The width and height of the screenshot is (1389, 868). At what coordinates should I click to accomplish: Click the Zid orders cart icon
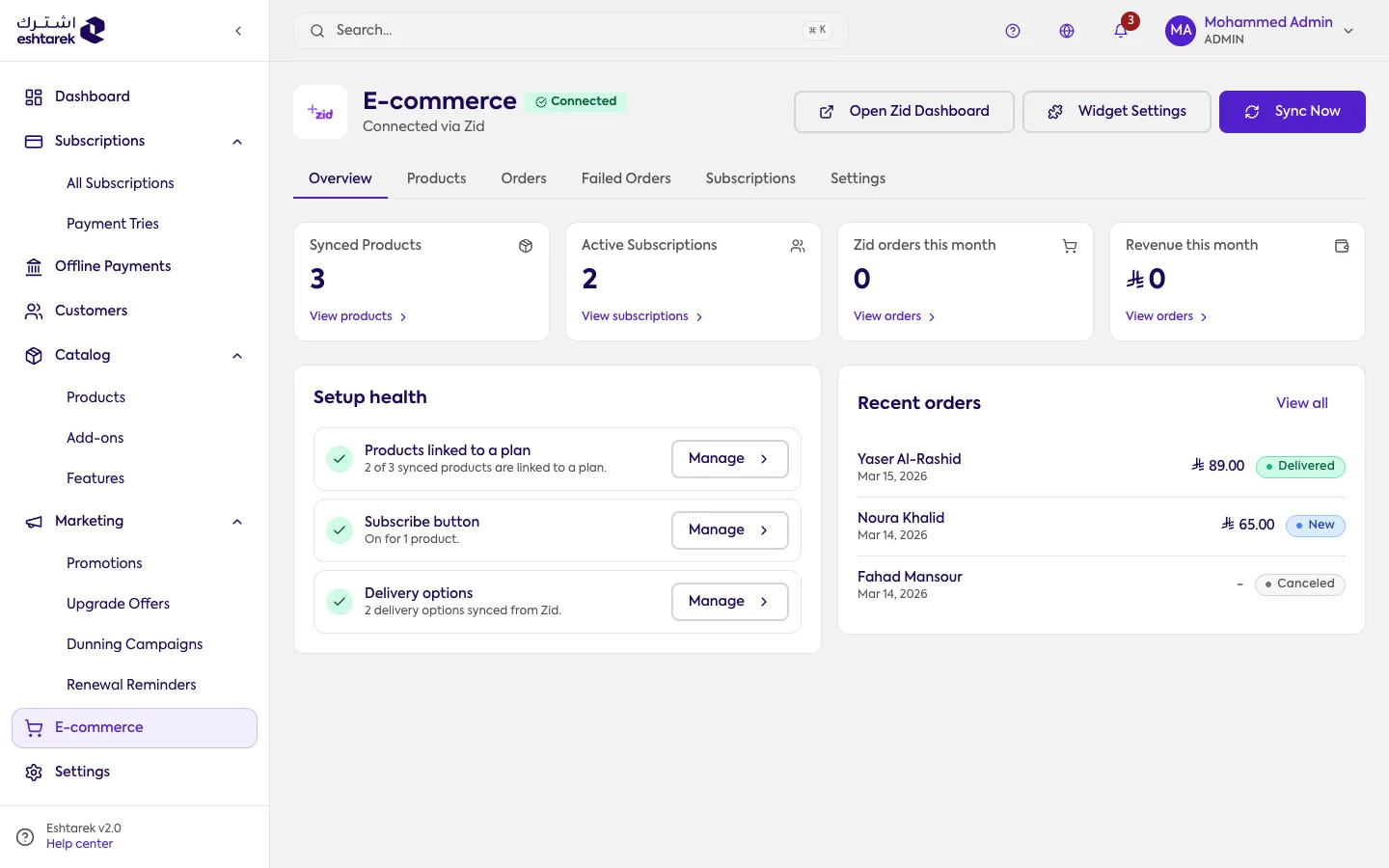pos(1070,246)
